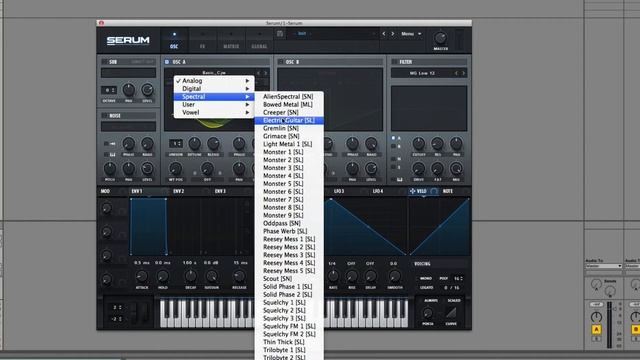The height and width of the screenshot is (360, 640).
Task: Enable OSC B
Action: (x=280, y=62)
